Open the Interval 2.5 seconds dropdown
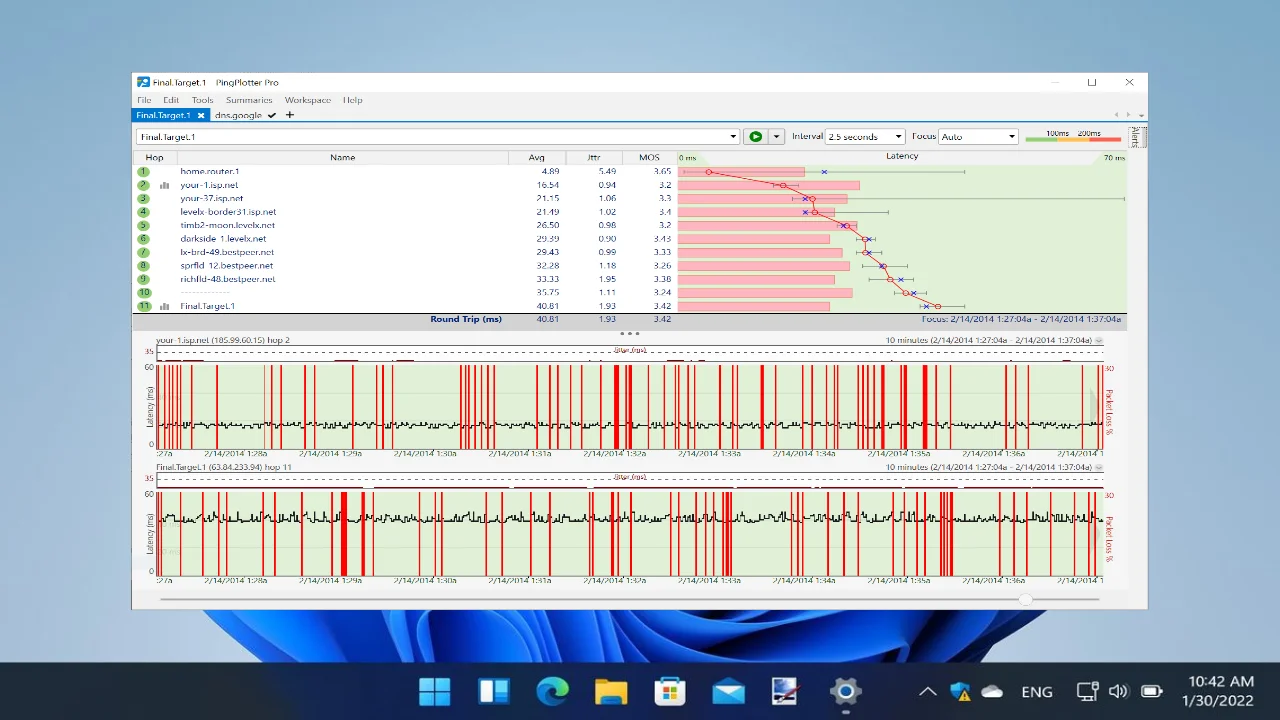Viewport: 1280px width, 720px height. click(x=864, y=137)
